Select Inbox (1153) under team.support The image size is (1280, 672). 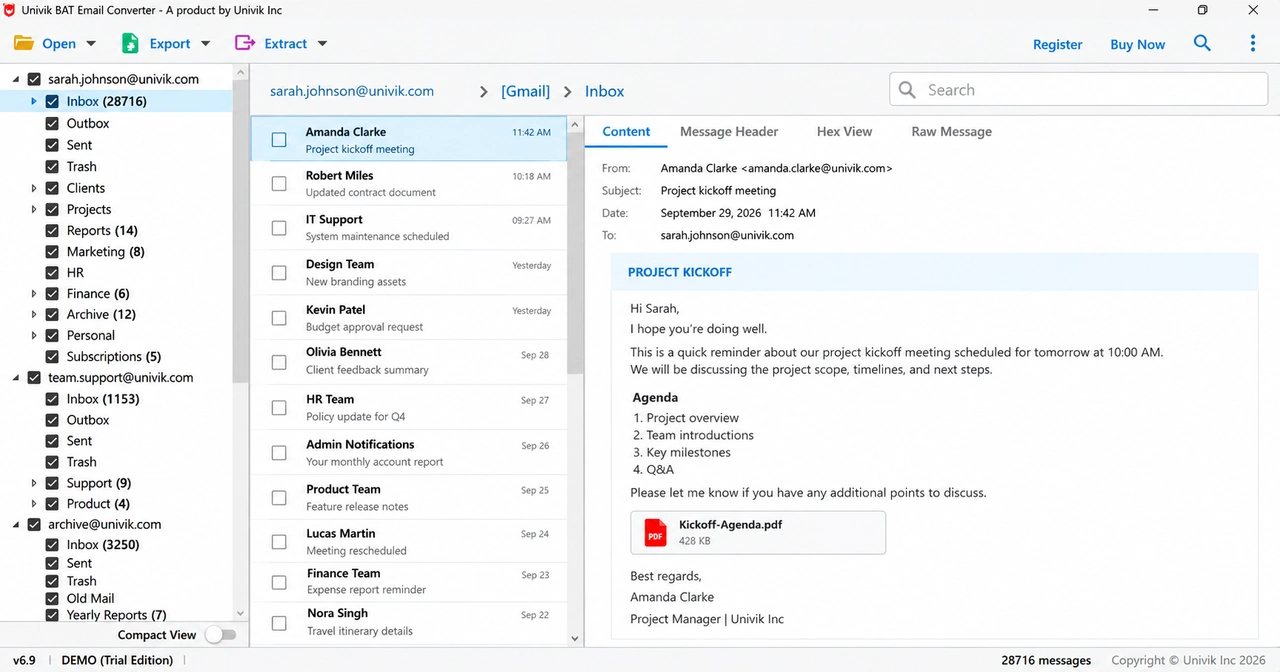pos(103,399)
